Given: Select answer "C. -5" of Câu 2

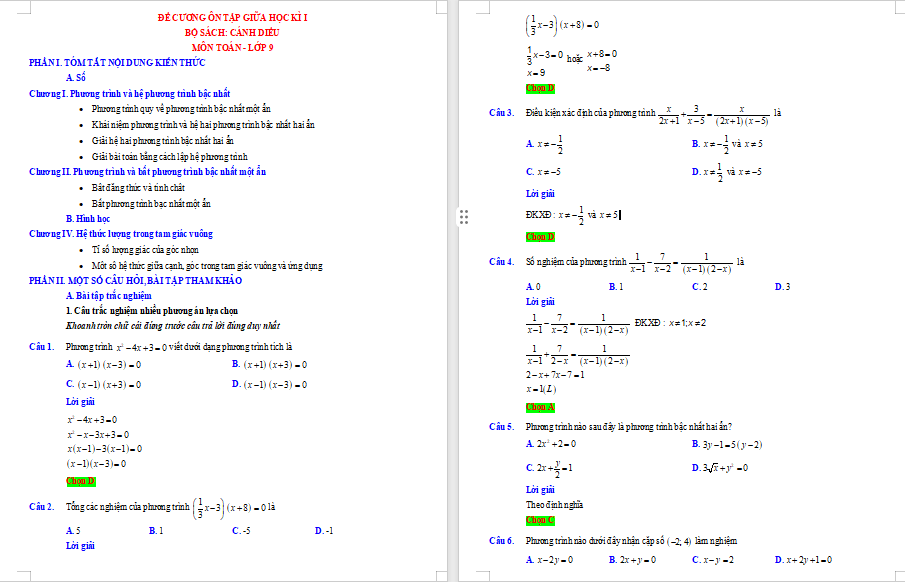Looking at the screenshot, I should tap(241, 531).
